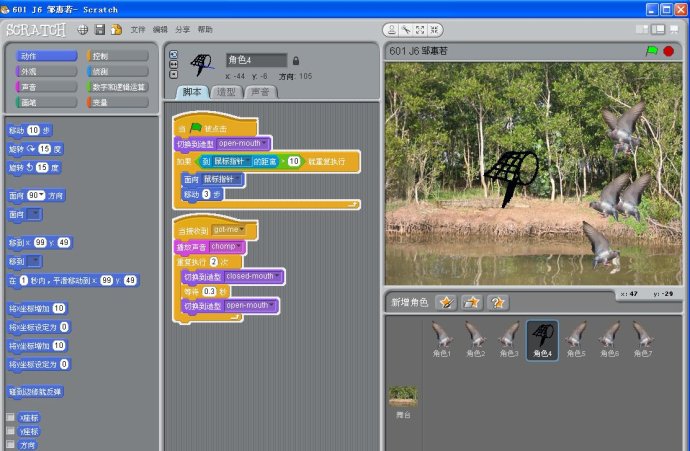Open got-me message dropdown in script
Screen dimensions: 690x451
[x=228, y=230]
